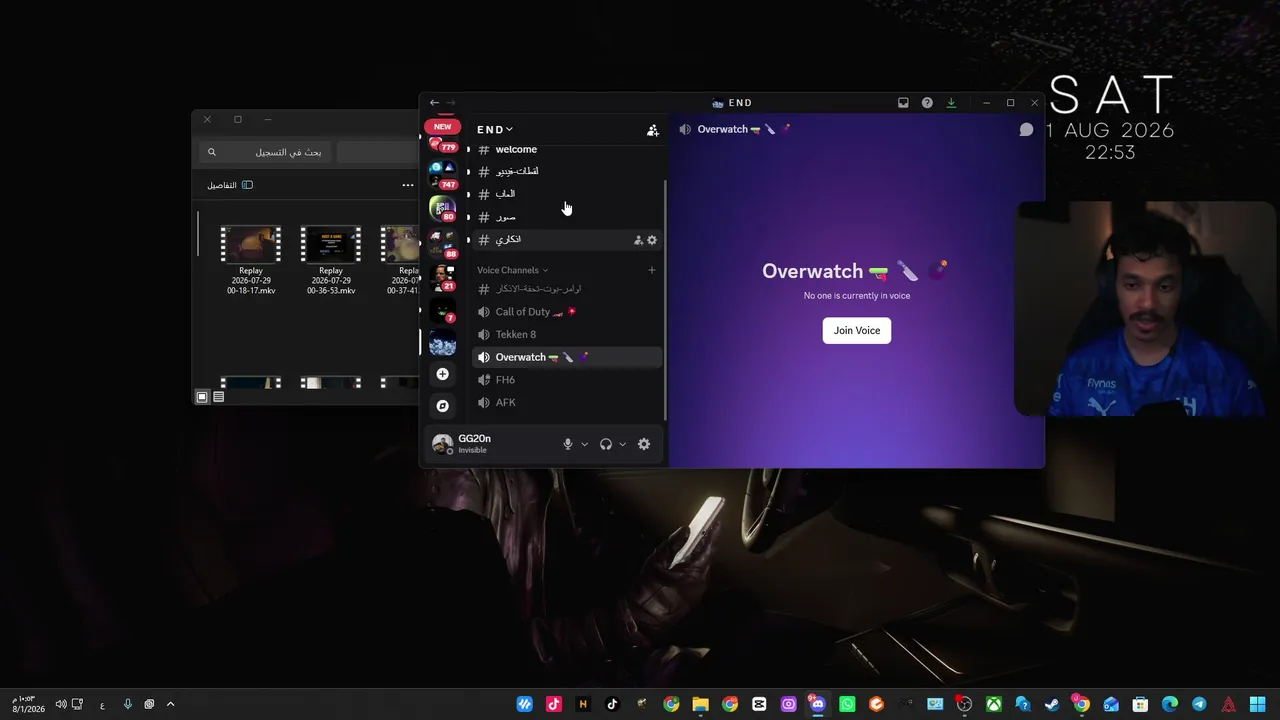The image size is (1280, 720).
Task: Open WhatsApp from the taskbar
Action: [847, 704]
